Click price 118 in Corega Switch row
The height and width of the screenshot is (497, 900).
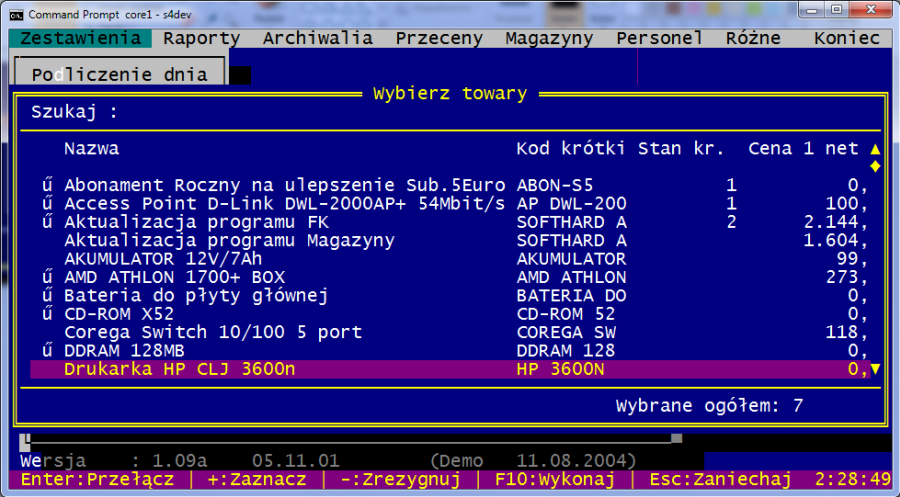coord(847,332)
